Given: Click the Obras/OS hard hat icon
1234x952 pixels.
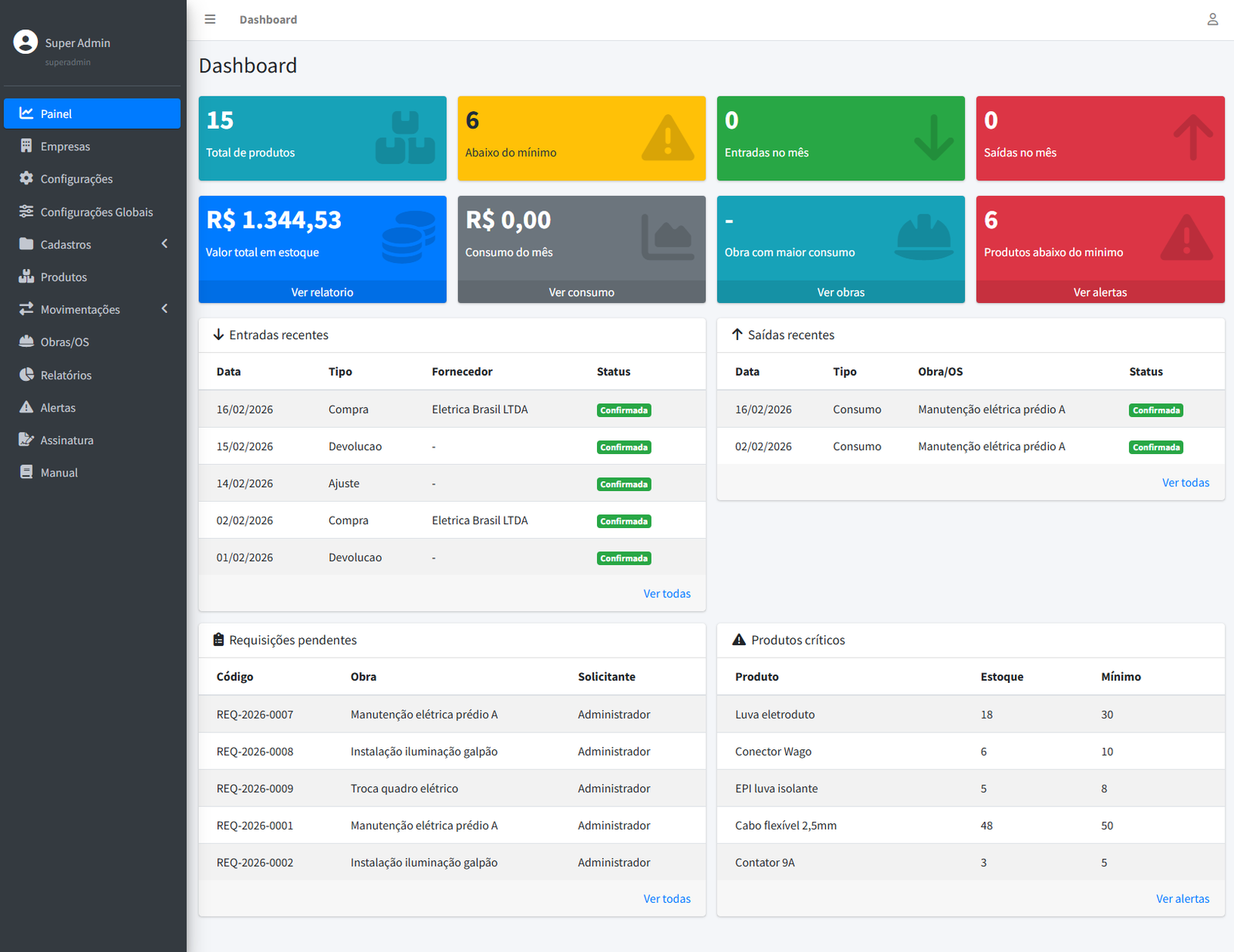Looking at the screenshot, I should click(25, 341).
